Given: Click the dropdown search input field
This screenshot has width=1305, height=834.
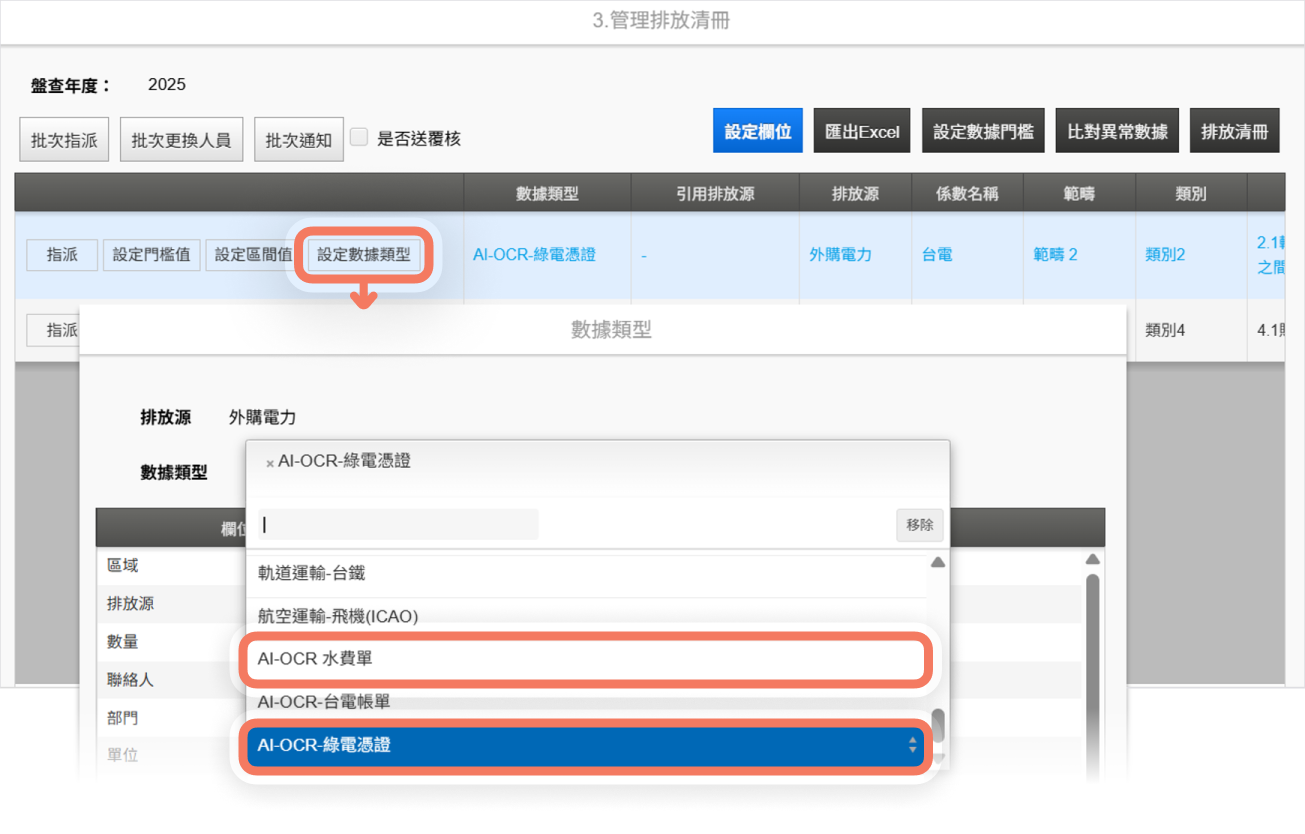Looking at the screenshot, I should (x=398, y=524).
